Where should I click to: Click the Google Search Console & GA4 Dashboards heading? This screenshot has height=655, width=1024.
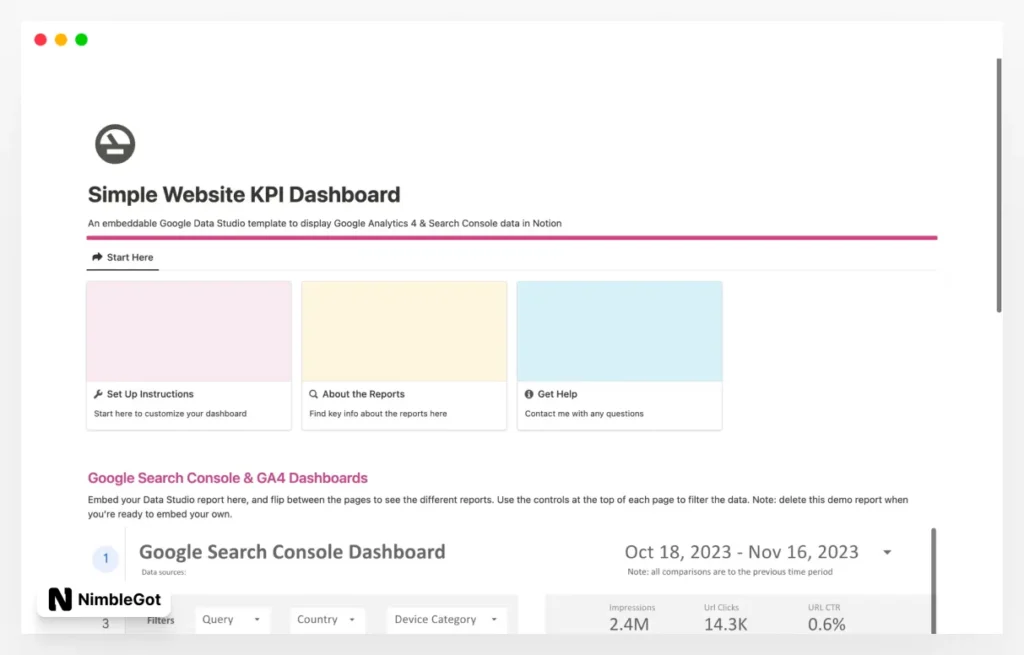point(227,478)
